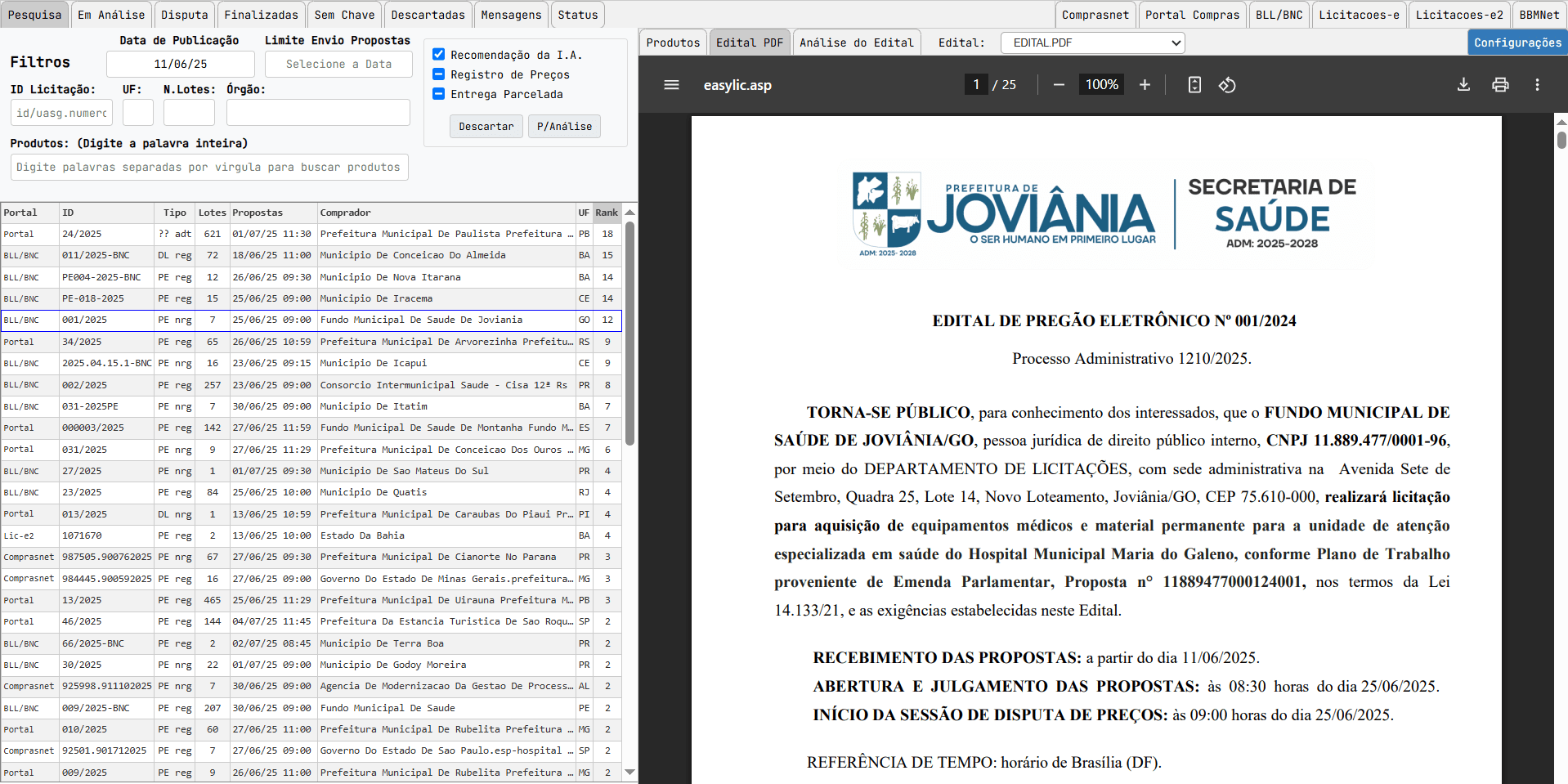Open the Data de Publicação date field
The image size is (1568, 784).
click(180, 64)
